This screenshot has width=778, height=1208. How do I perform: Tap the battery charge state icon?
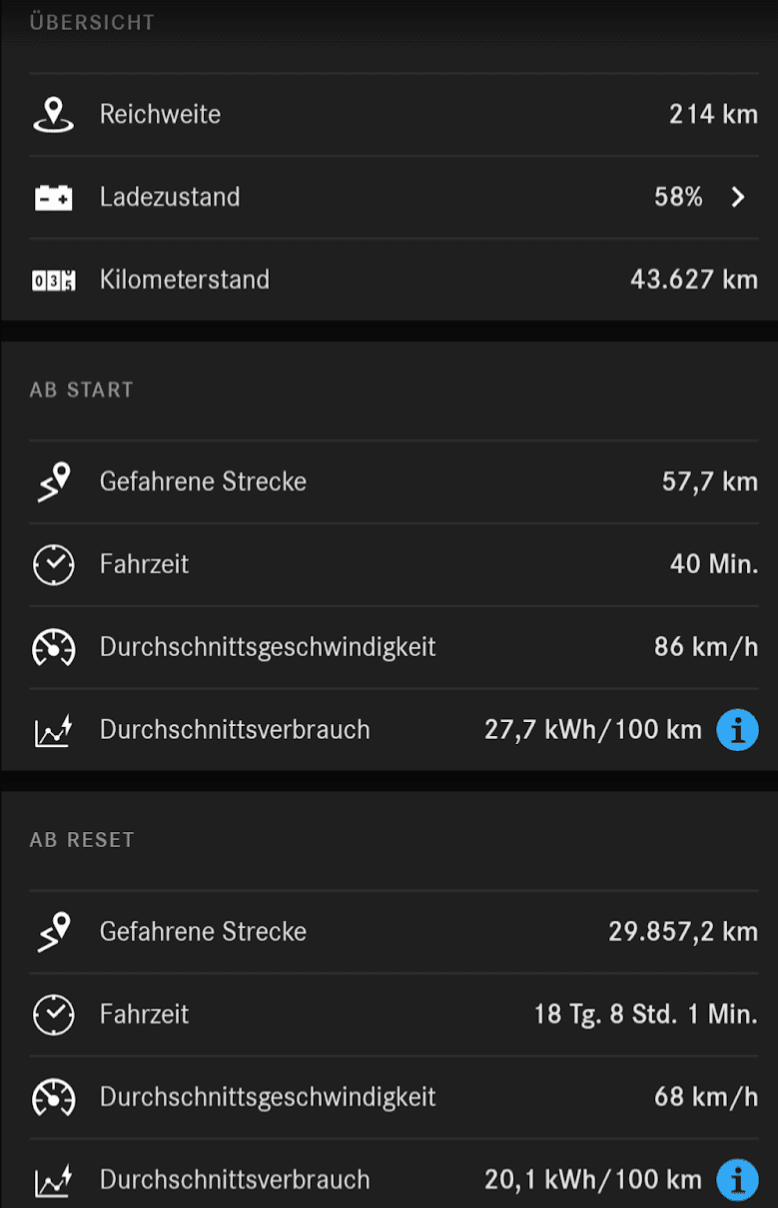53,198
